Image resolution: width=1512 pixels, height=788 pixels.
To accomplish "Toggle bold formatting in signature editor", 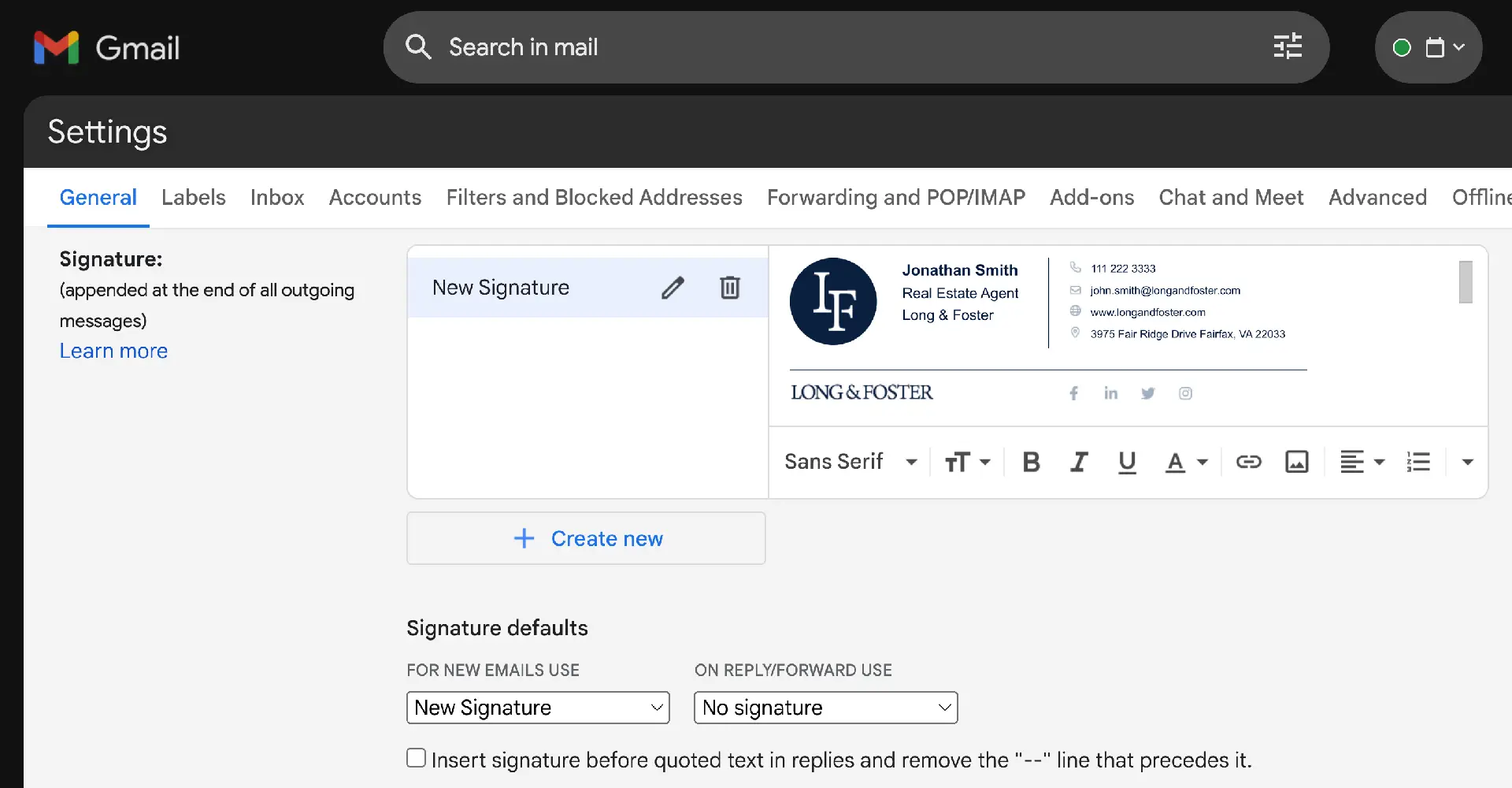I will tap(1031, 462).
